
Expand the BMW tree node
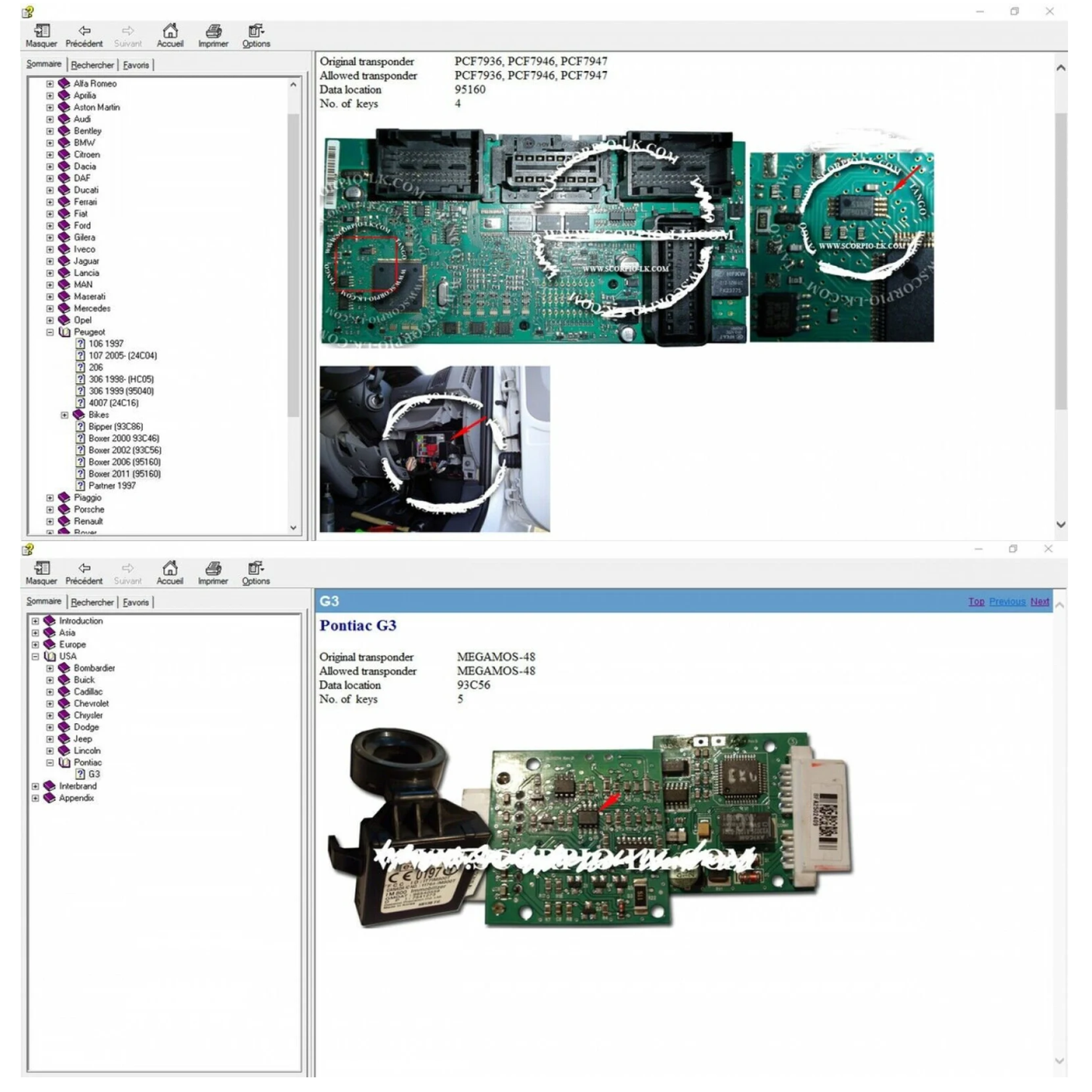pyautogui.click(x=50, y=143)
